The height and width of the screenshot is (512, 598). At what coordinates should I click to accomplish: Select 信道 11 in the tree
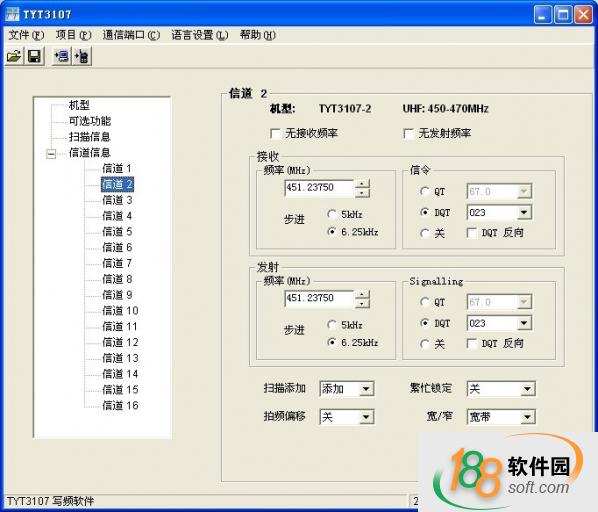120,327
